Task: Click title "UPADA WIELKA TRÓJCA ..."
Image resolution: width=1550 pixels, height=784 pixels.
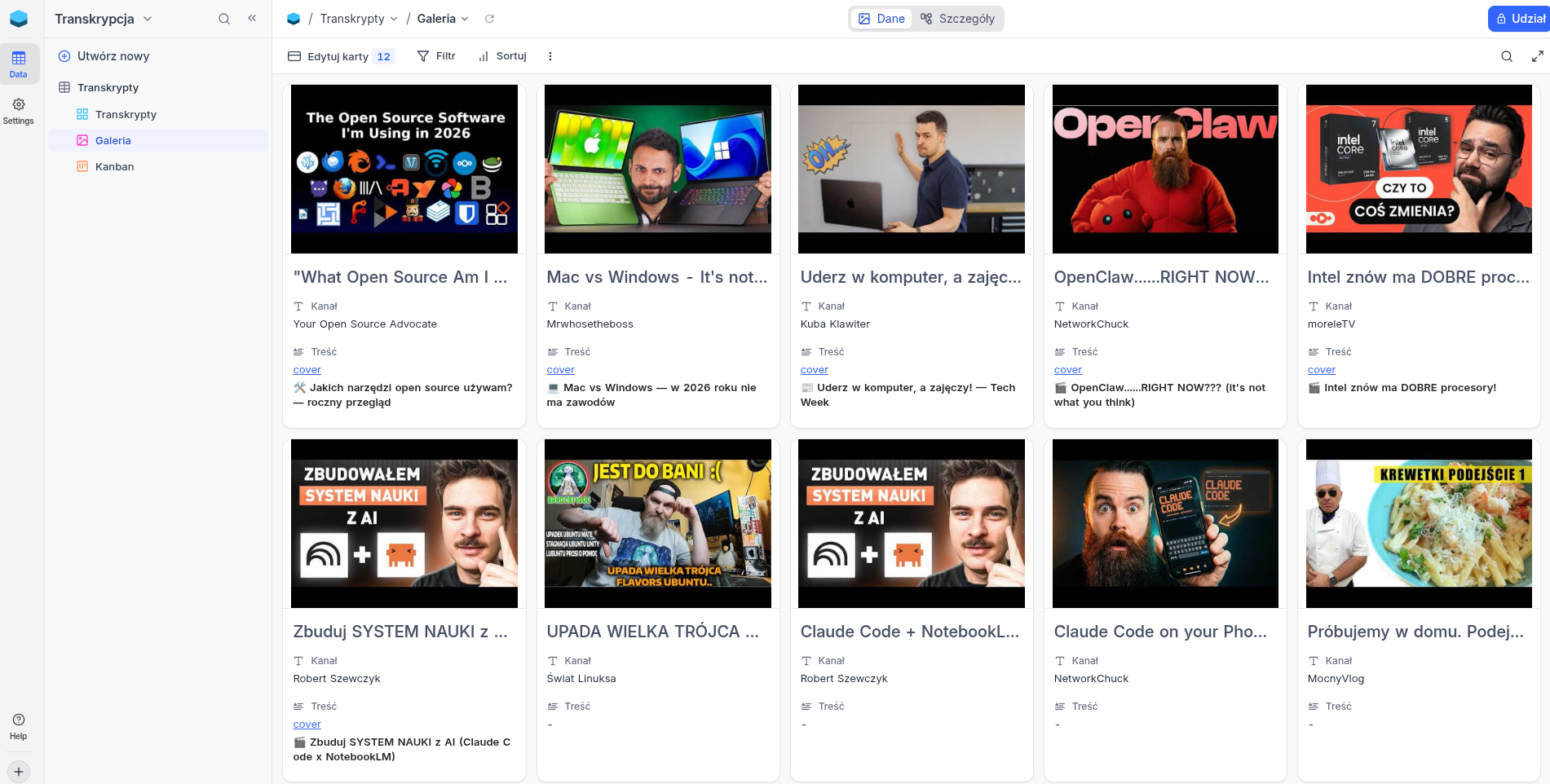Action: click(x=653, y=632)
